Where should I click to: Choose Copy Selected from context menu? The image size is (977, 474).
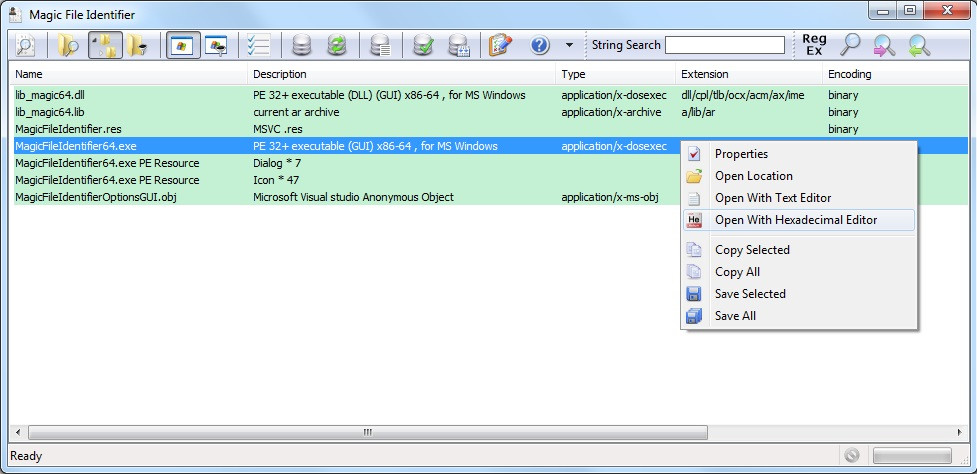pyautogui.click(x=799, y=250)
